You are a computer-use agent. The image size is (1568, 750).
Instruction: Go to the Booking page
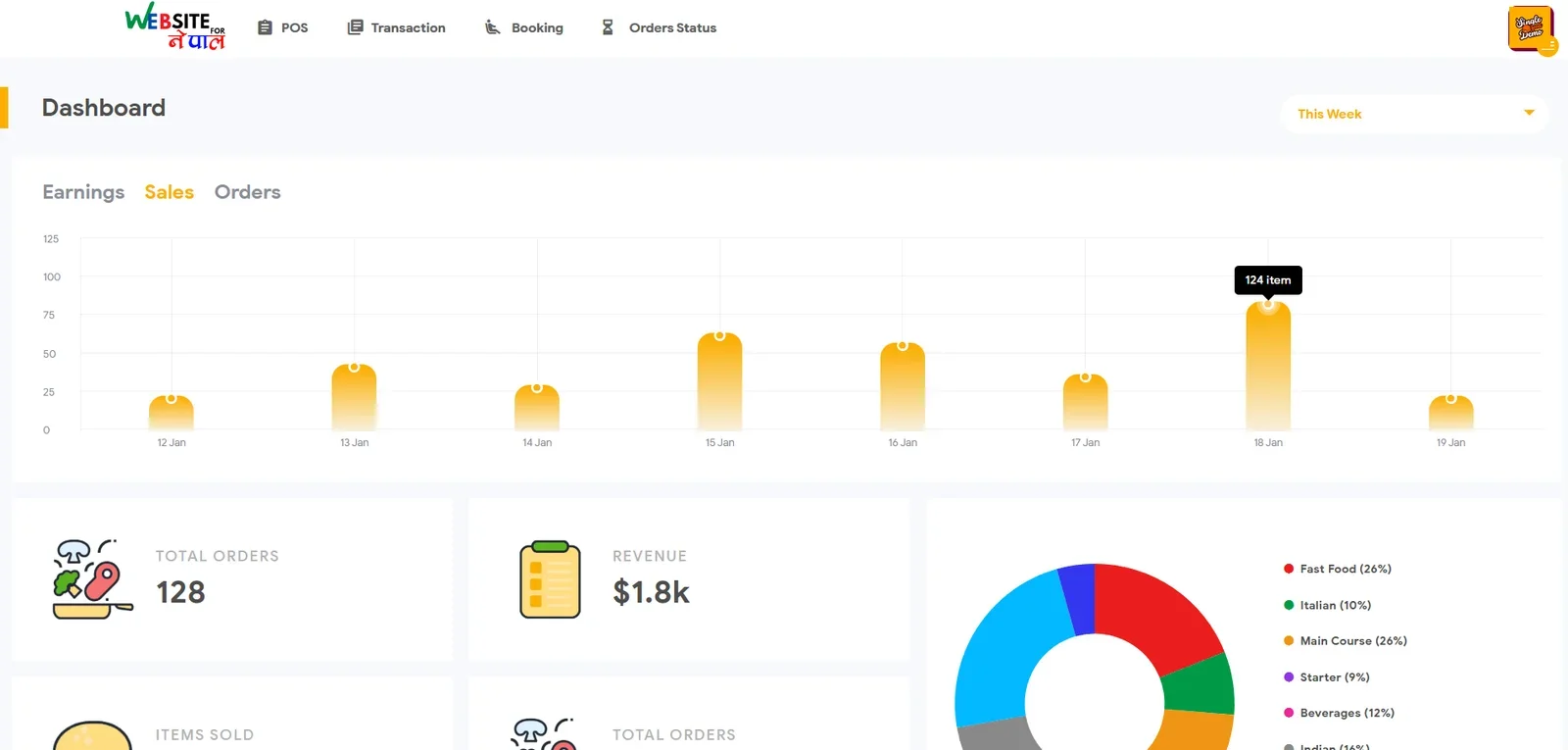(524, 27)
